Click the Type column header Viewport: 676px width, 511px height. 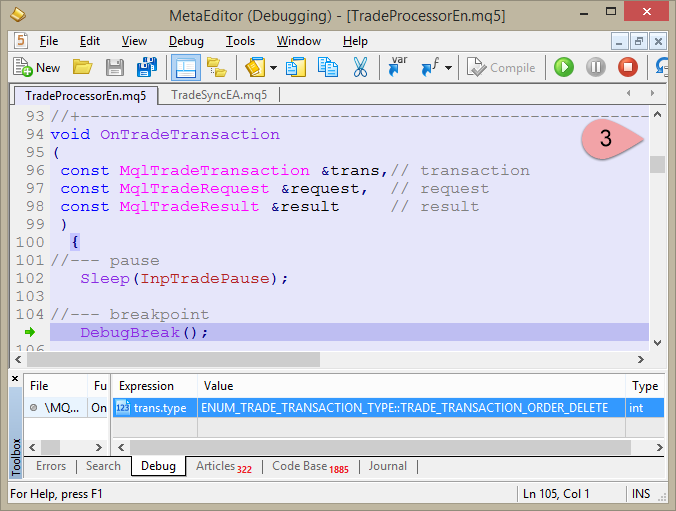645,386
